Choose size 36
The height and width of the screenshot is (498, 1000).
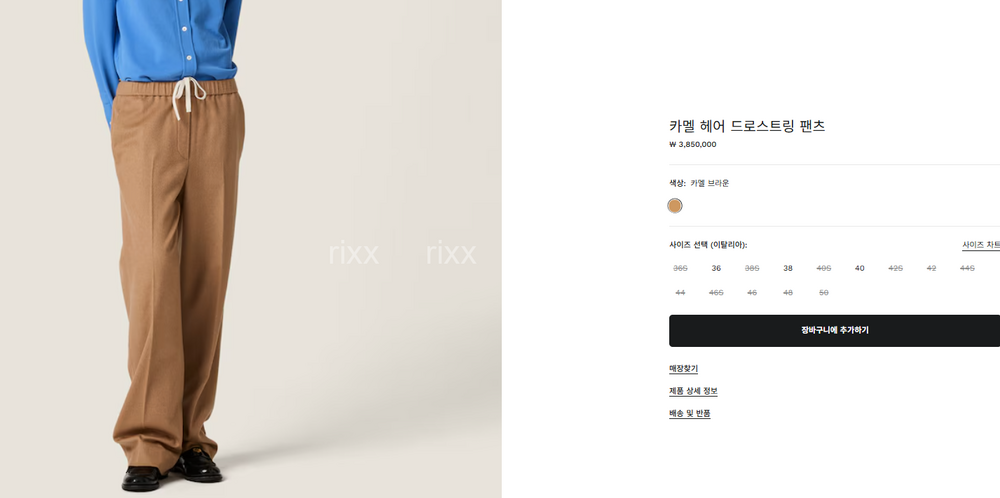click(716, 268)
